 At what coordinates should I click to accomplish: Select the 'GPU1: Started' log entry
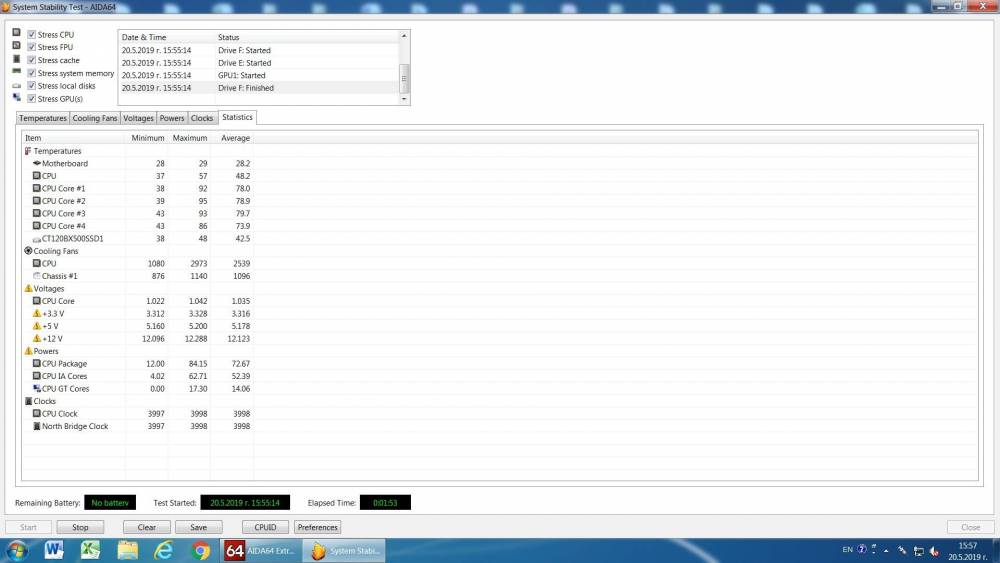click(258, 75)
